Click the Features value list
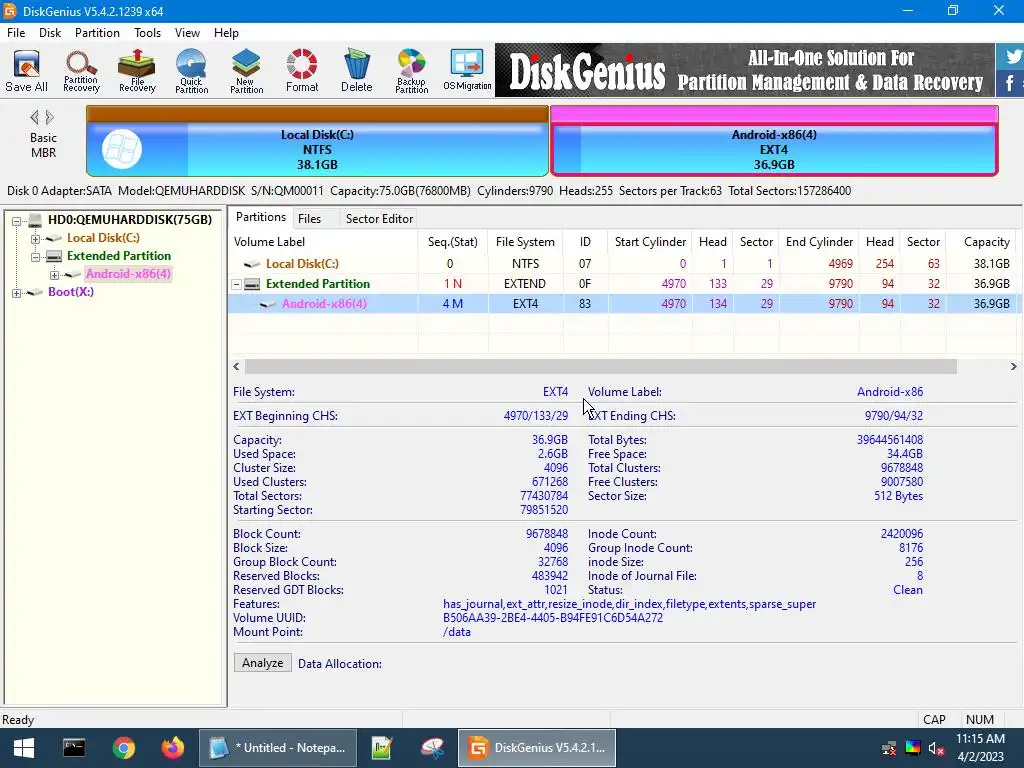The height and width of the screenshot is (768, 1024). (630, 604)
